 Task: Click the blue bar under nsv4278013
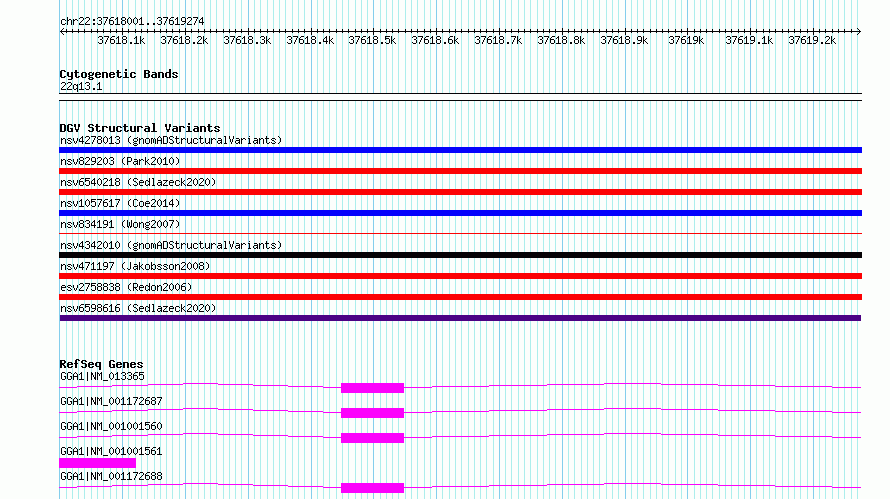pos(460,150)
